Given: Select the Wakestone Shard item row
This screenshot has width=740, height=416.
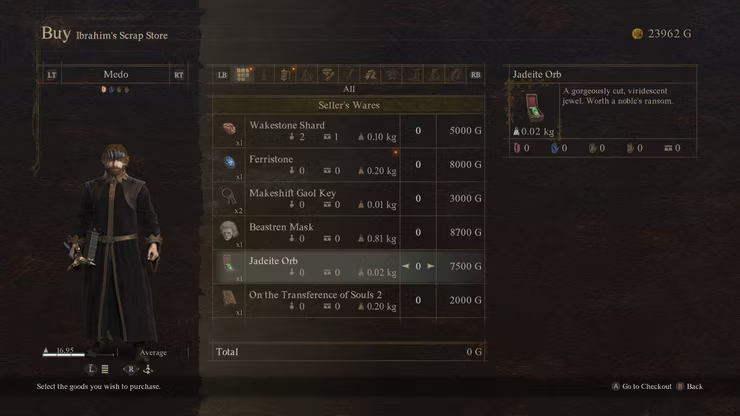Looking at the screenshot, I should coord(349,131).
